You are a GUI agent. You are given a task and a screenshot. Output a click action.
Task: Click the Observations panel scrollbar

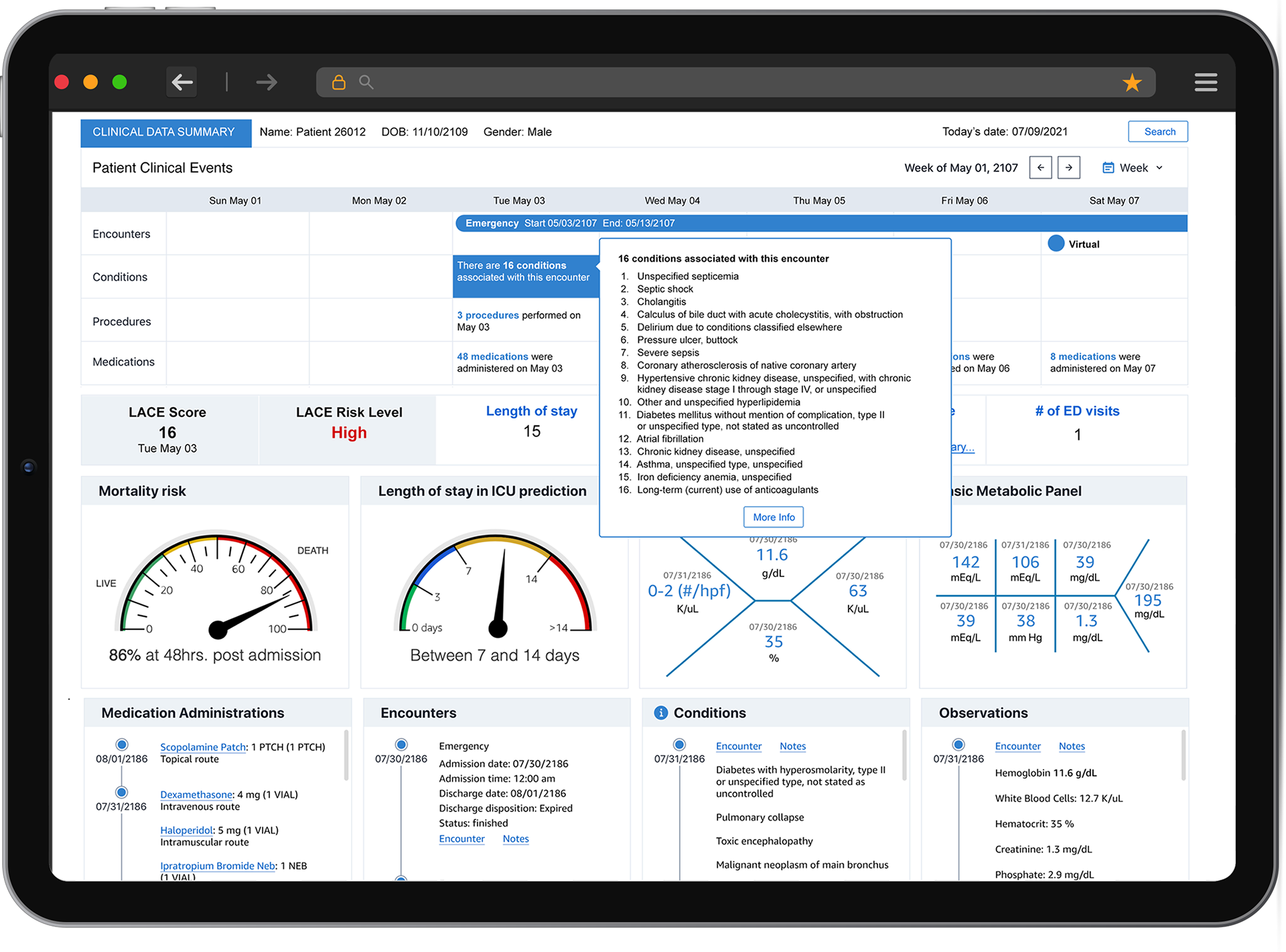(1184, 755)
